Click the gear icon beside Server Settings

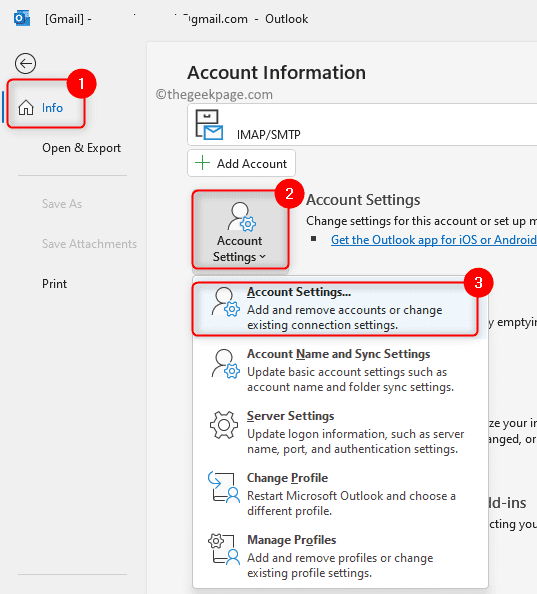click(224, 425)
